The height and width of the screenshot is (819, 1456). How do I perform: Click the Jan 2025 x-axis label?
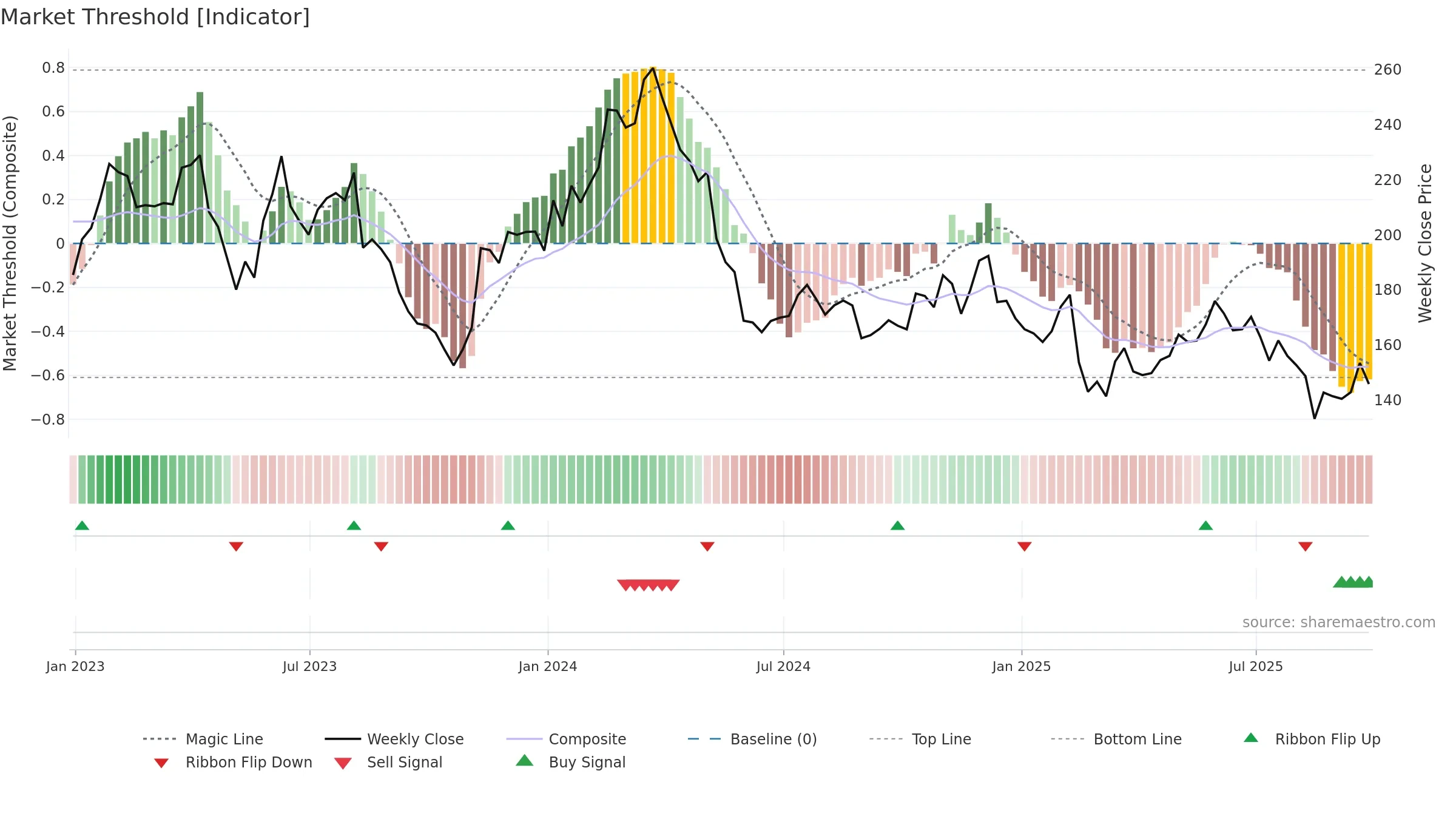[x=1022, y=666]
